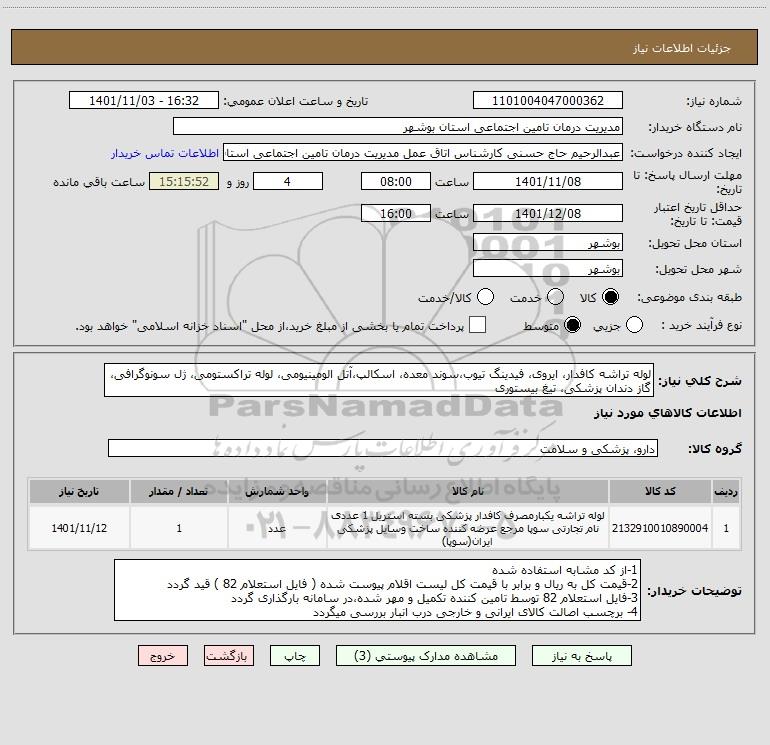Click the need date cell 1401/11/12

79,528
